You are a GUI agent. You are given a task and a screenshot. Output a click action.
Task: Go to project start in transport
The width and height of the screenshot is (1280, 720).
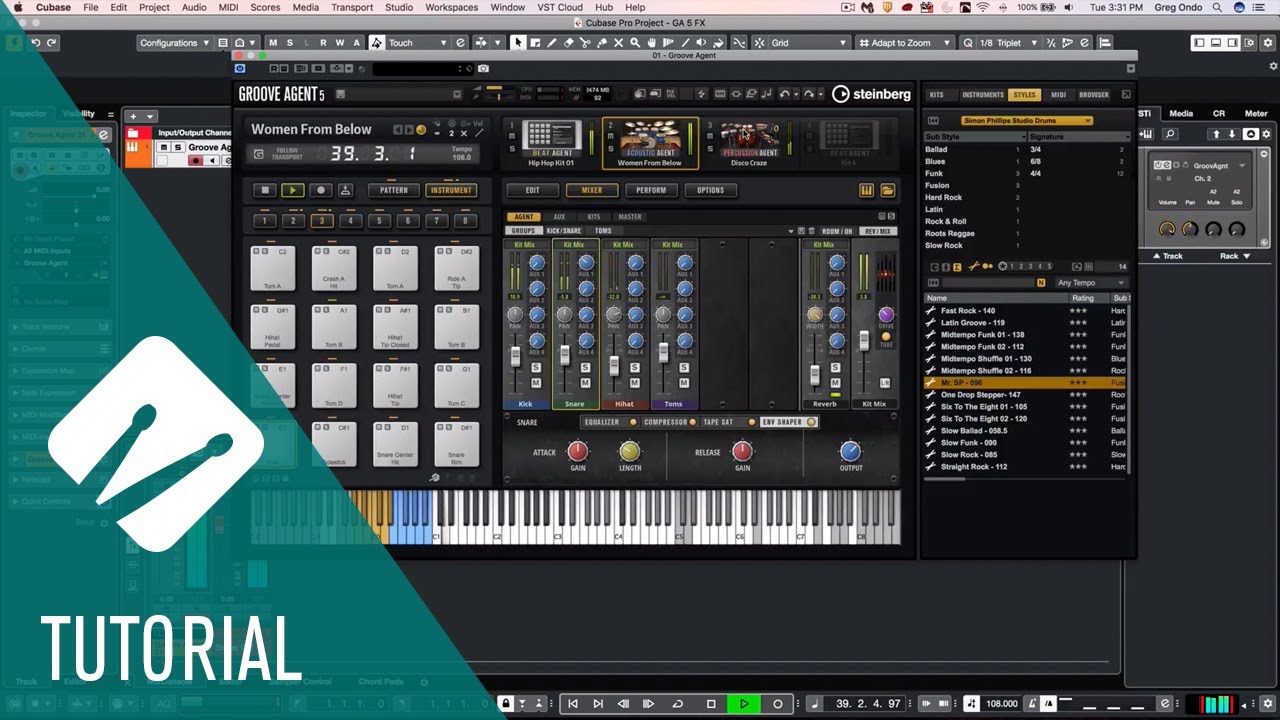pos(573,704)
